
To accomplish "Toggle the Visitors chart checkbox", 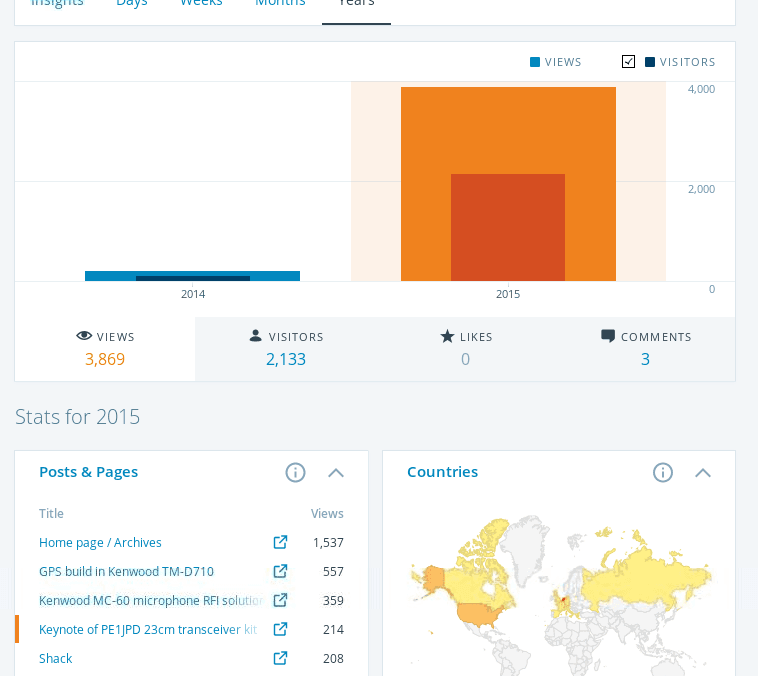I will (628, 62).
